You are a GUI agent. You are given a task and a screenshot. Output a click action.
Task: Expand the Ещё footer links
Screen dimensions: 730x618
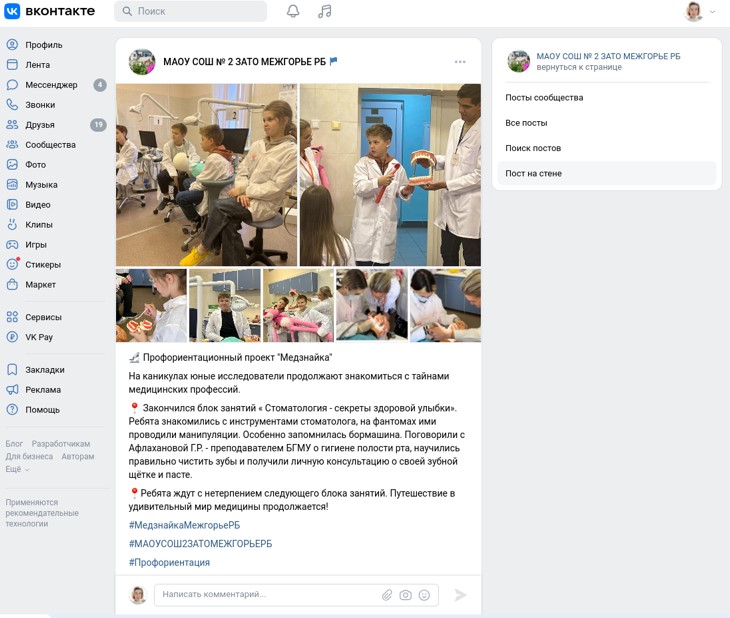tap(17, 469)
